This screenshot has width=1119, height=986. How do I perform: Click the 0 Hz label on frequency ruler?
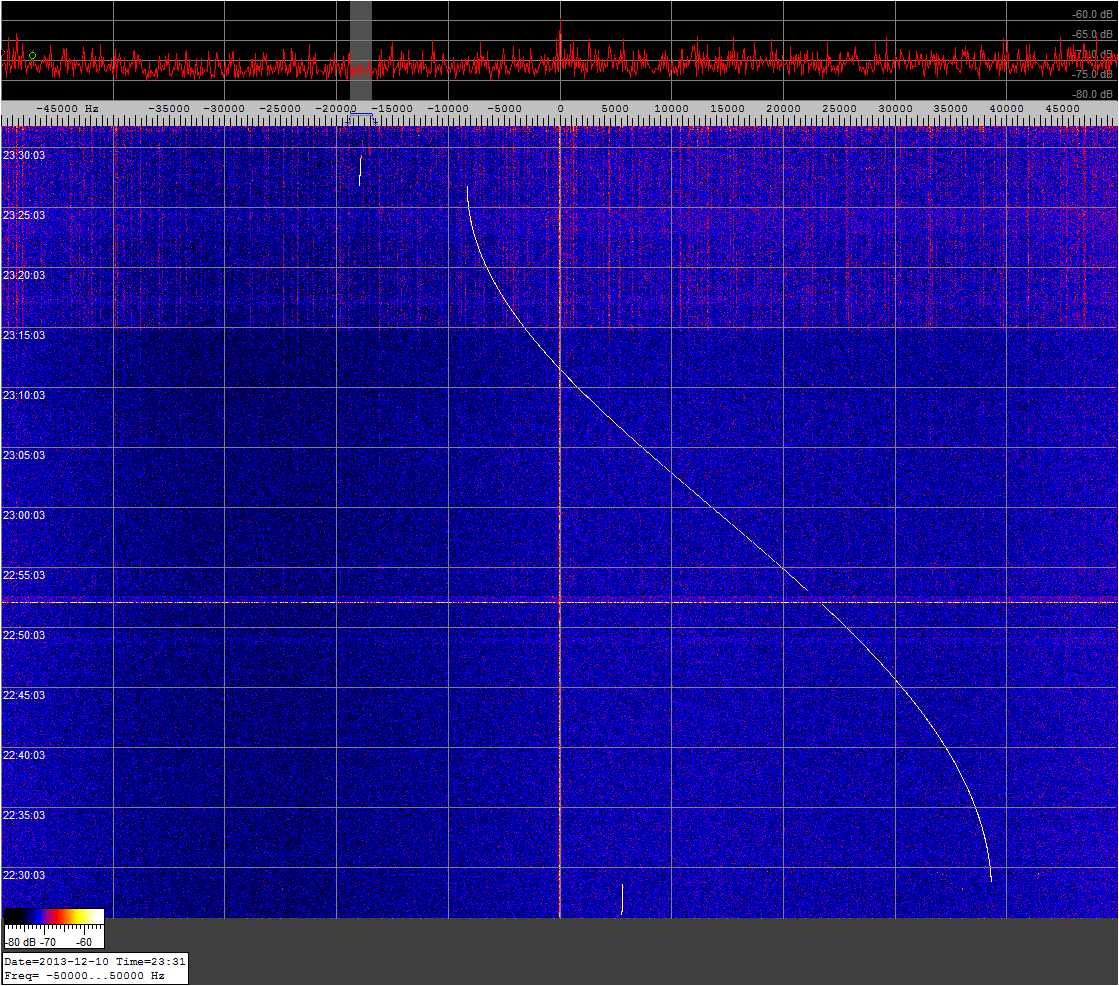click(x=560, y=108)
